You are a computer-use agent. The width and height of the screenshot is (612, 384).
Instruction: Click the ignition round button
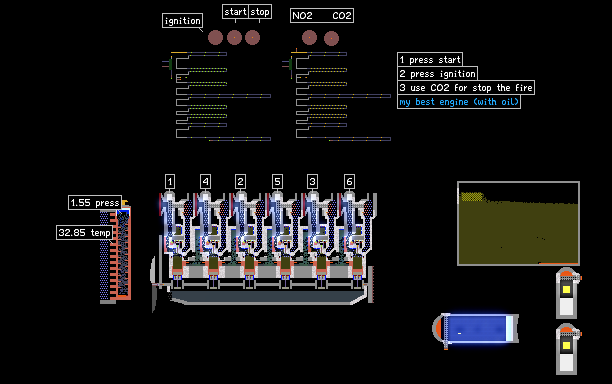click(x=215, y=37)
